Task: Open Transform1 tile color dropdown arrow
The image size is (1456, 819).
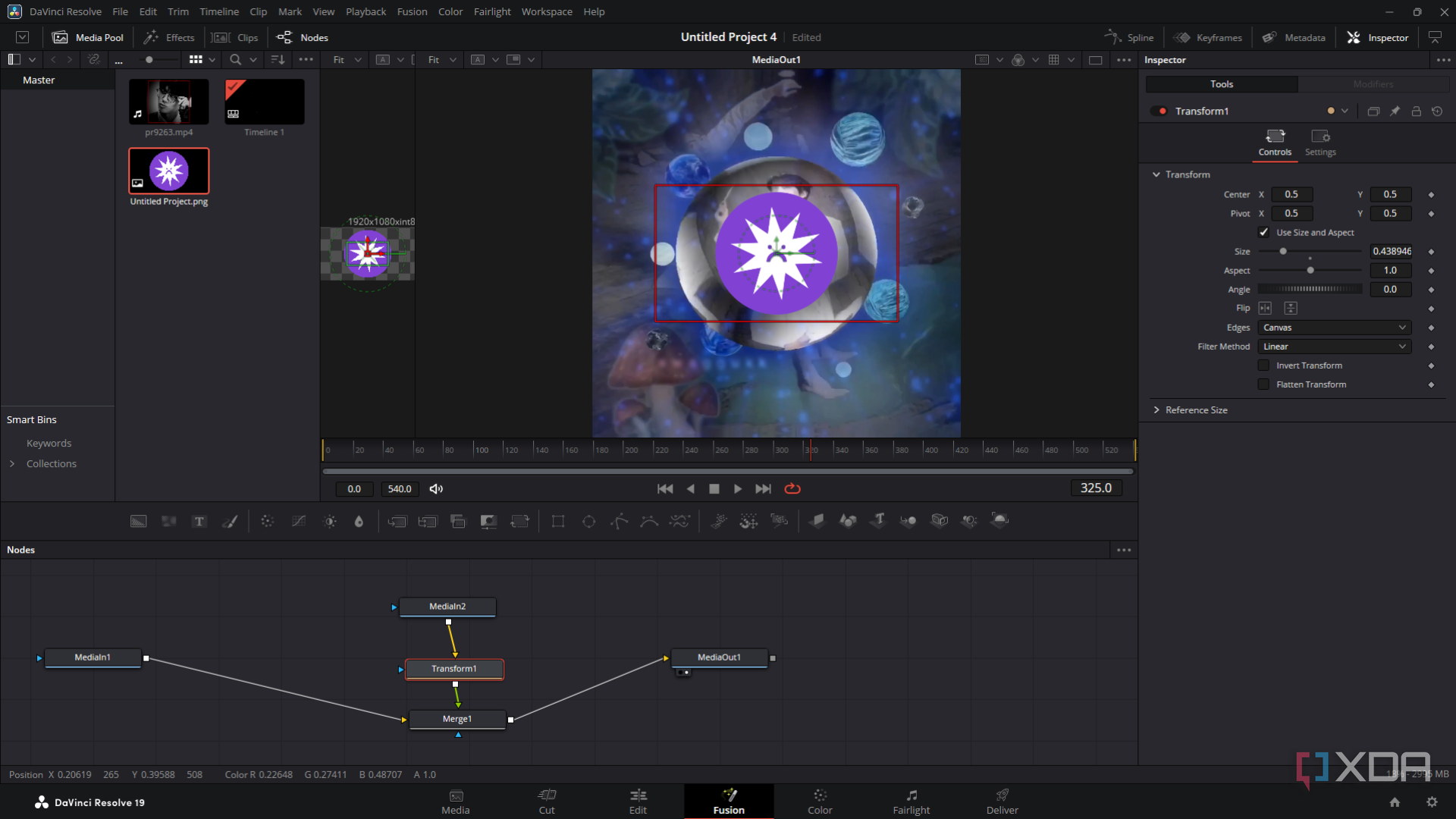Action: pos(1345,111)
